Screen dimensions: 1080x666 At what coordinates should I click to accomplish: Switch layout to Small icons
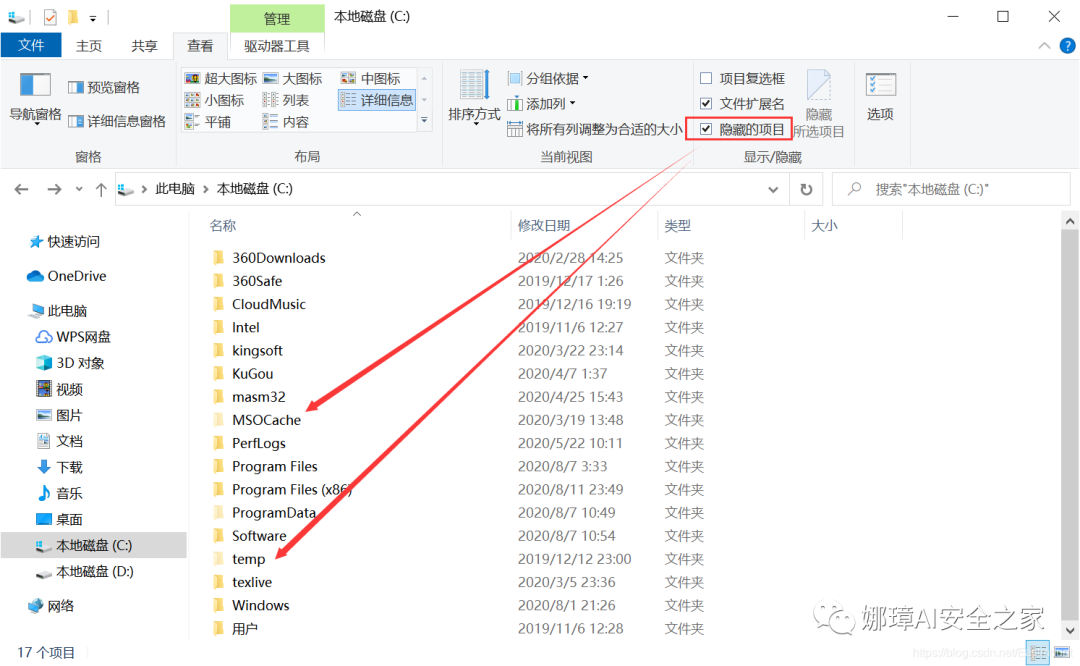[215, 101]
